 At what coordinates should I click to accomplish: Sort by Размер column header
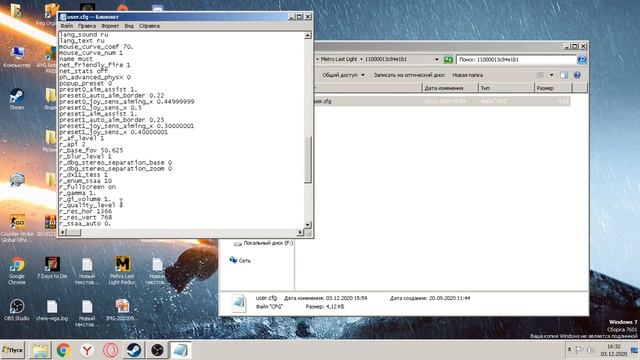[x=553, y=88]
